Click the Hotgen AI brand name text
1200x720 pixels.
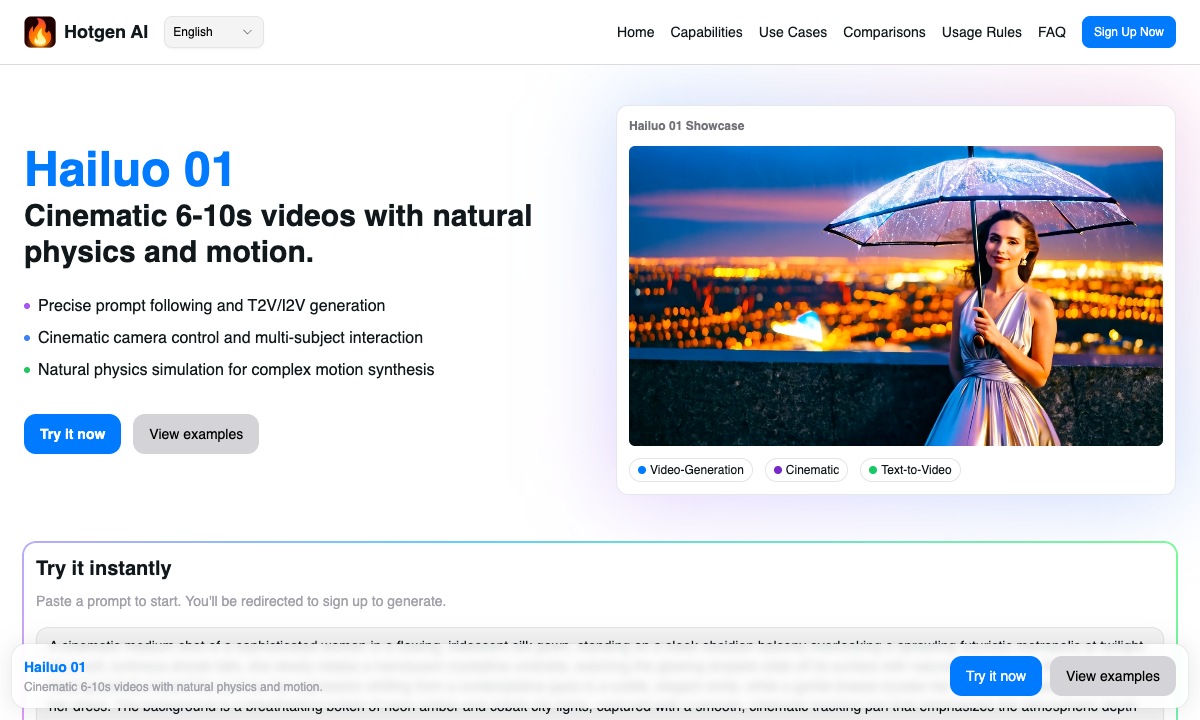point(106,32)
